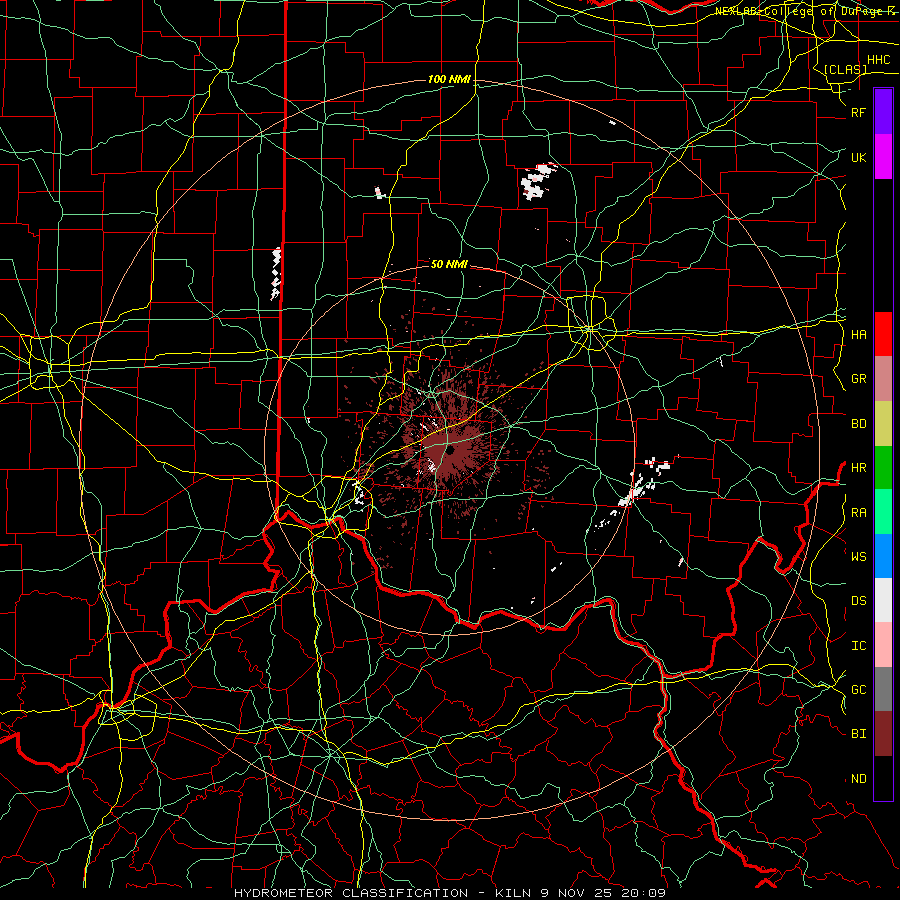This screenshot has height=900, width=900.
Task: Click the RA mint green swatch
Action: point(883,512)
